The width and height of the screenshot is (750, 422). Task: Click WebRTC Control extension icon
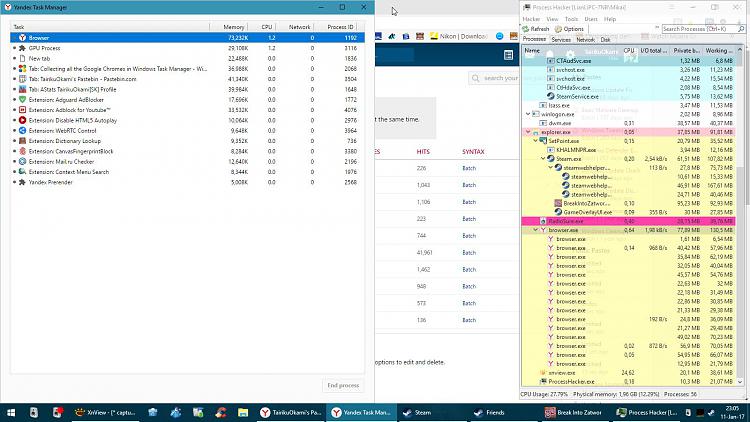(x=22, y=131)
